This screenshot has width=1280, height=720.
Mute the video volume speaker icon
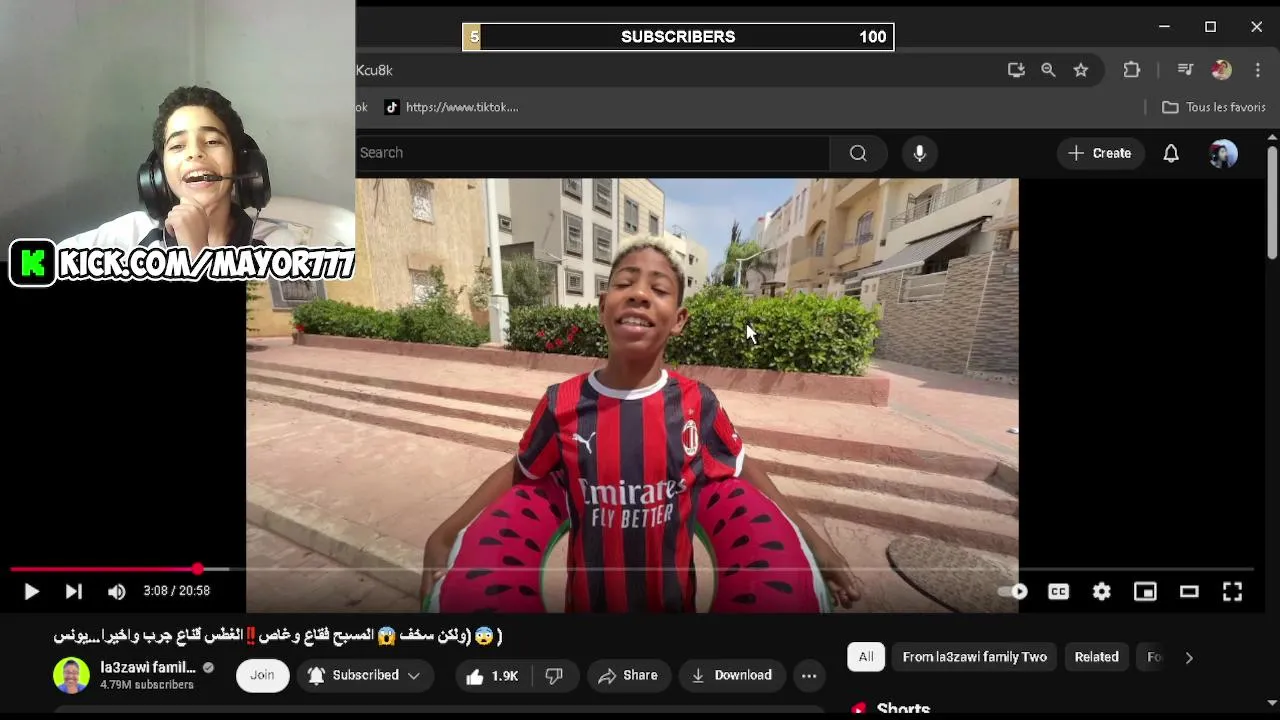pyautogui.click(x=117, y=592)
